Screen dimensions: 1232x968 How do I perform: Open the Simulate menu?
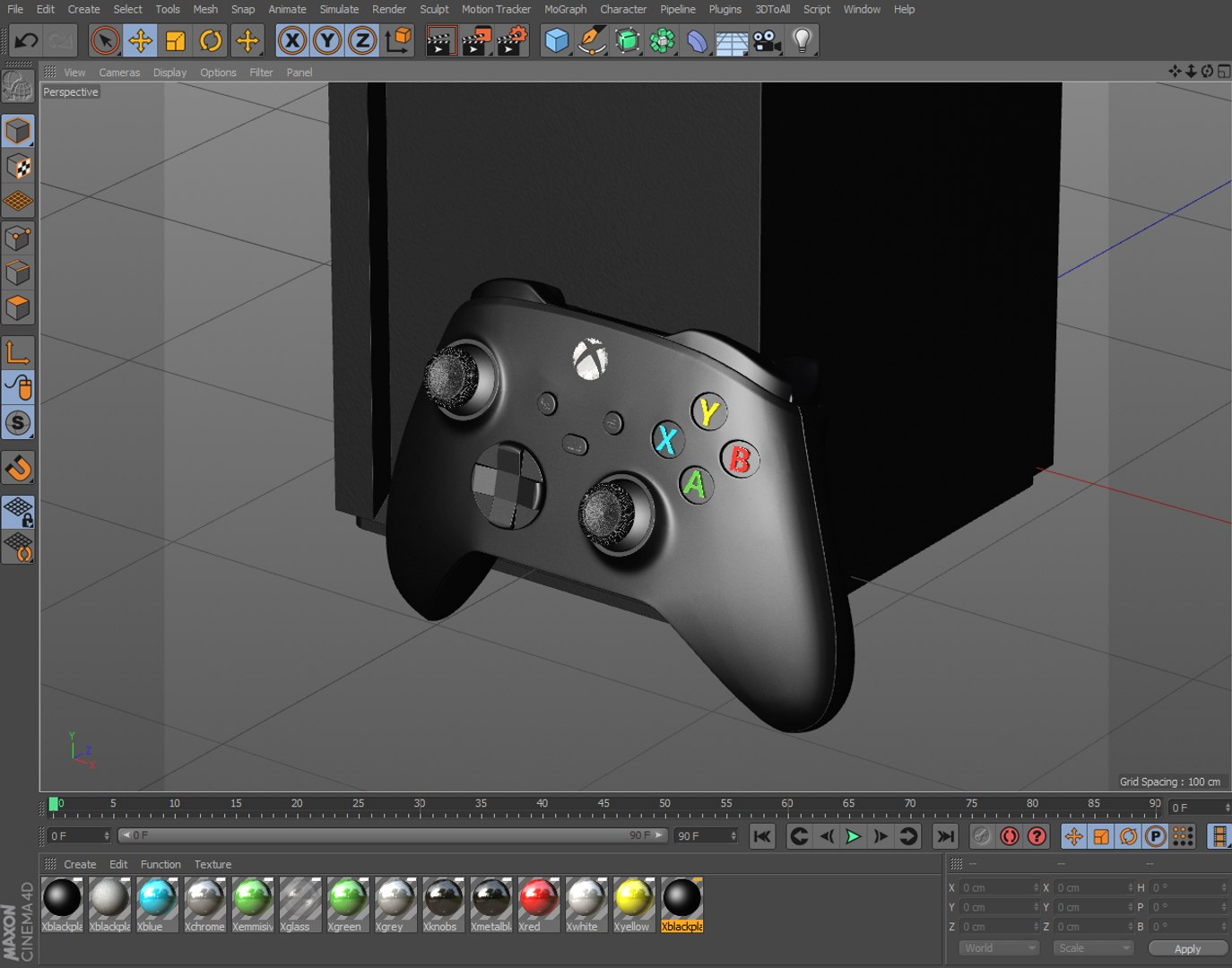339,9
